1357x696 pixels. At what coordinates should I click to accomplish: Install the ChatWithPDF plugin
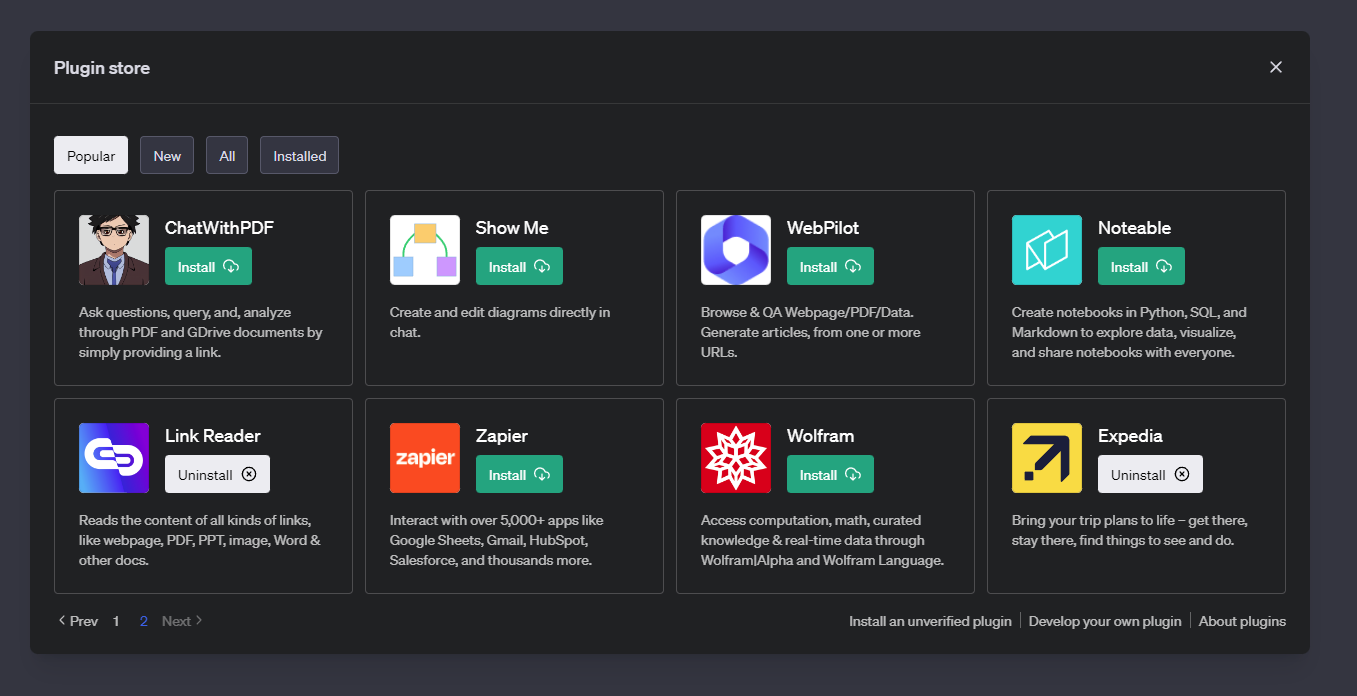[x=208, y=266]
